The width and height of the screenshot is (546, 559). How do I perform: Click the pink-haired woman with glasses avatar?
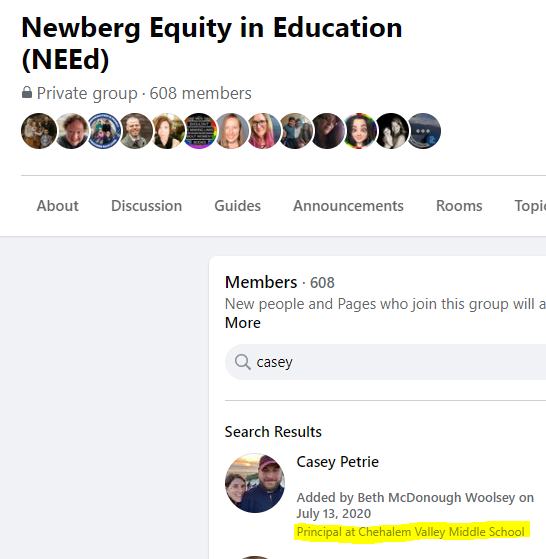pos(263,131)
